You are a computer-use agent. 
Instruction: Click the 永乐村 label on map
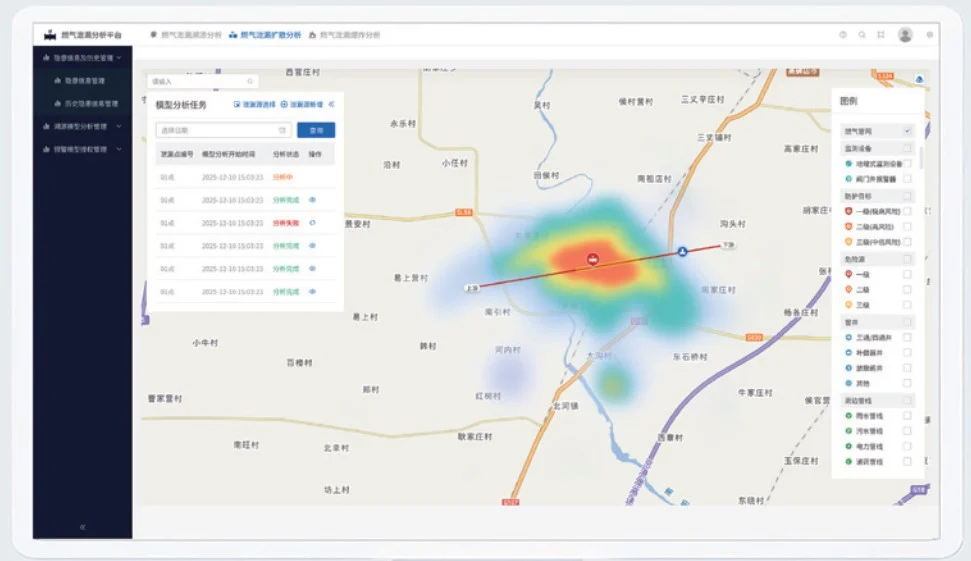(x=403, y=123)
